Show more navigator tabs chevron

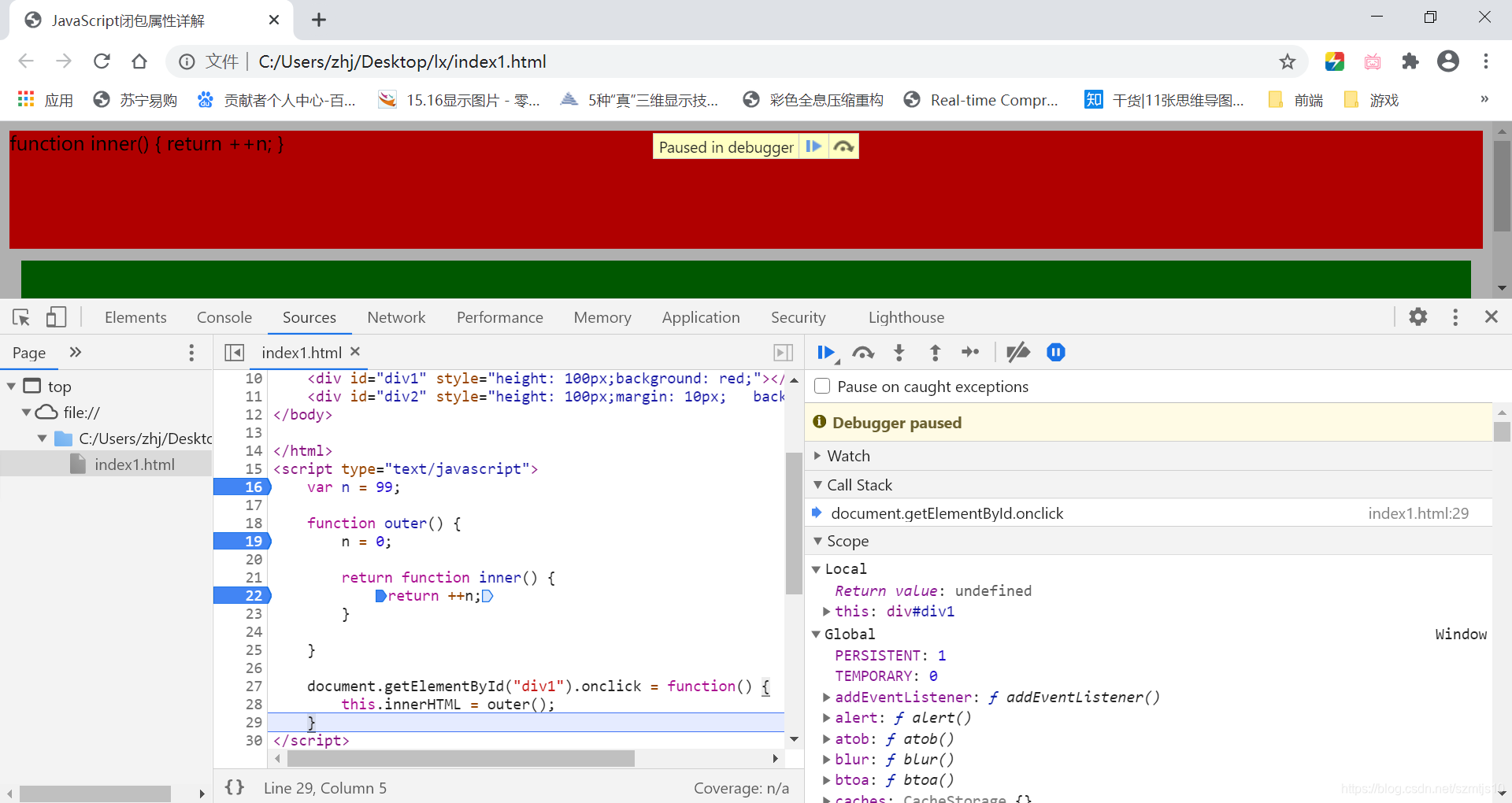click(x=76, y=352)
